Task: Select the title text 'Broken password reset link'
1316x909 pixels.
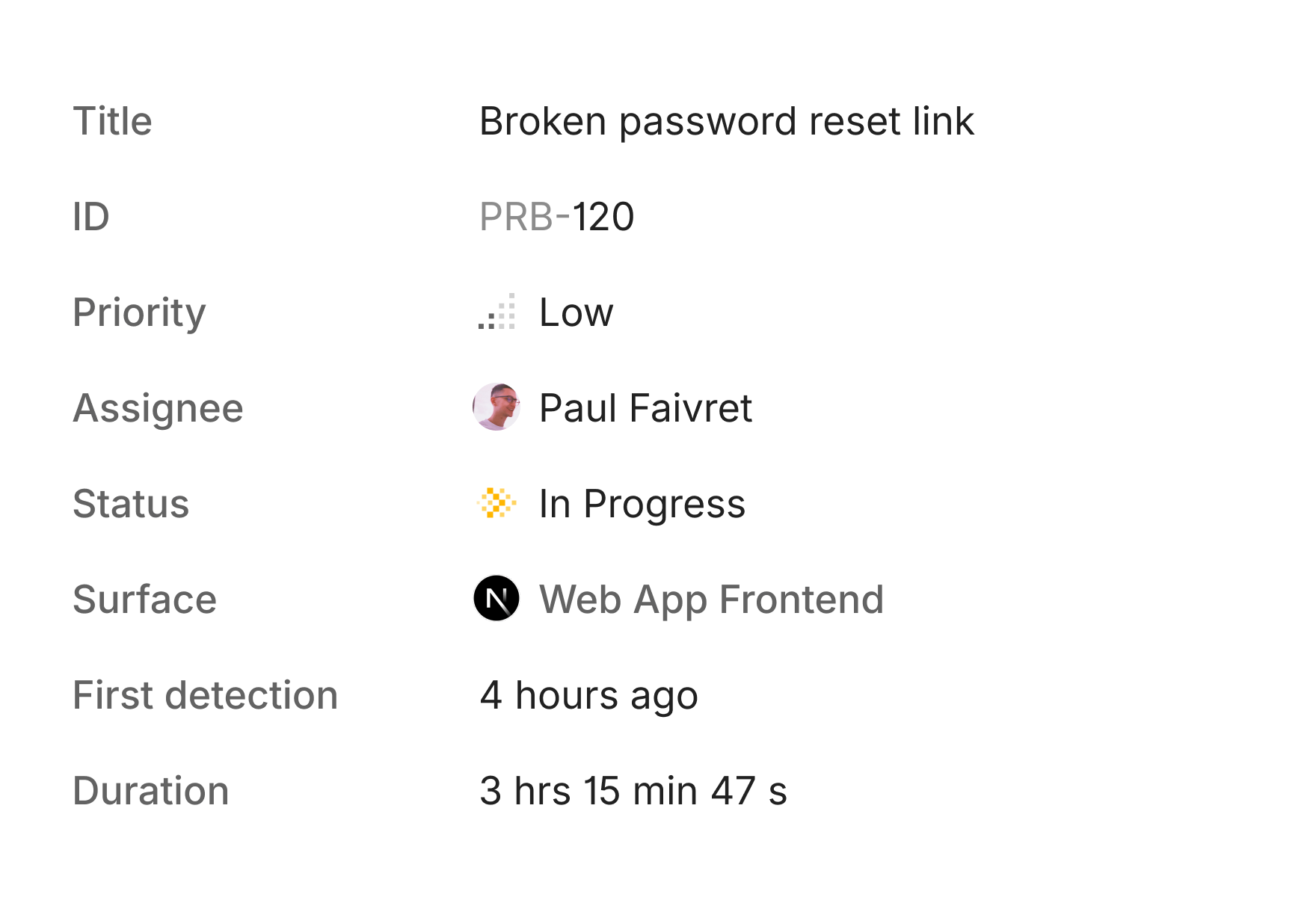Action: (726, 121)
